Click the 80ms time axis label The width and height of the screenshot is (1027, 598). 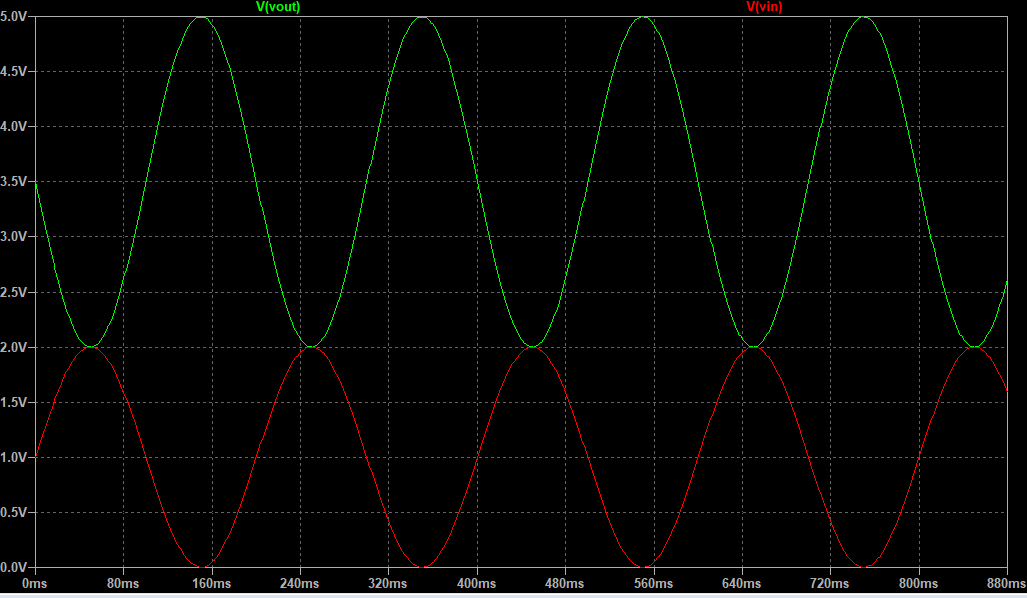(x=123, y=583)
